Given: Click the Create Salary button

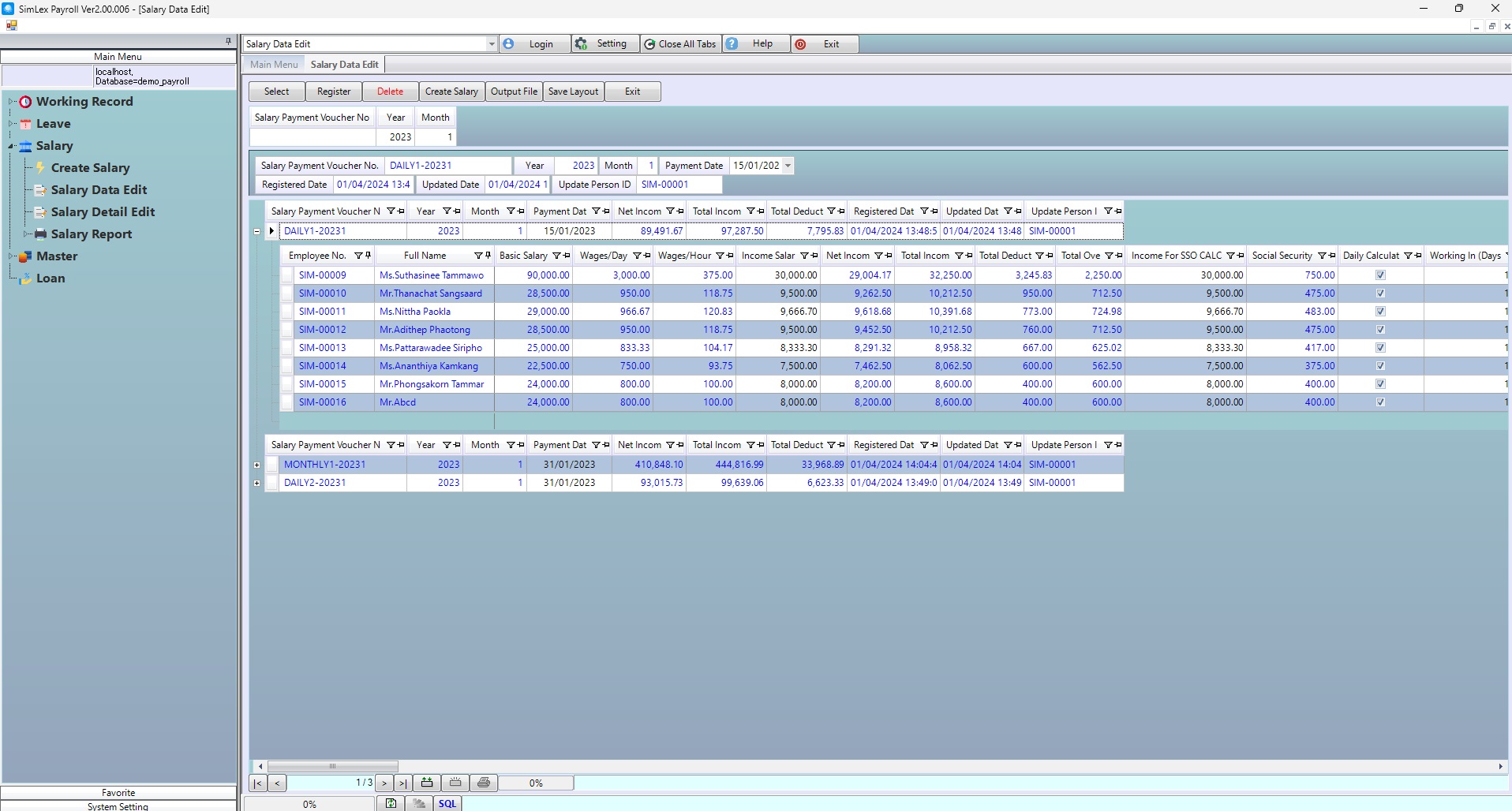Looking at the screenshot, I should point(451,92).
